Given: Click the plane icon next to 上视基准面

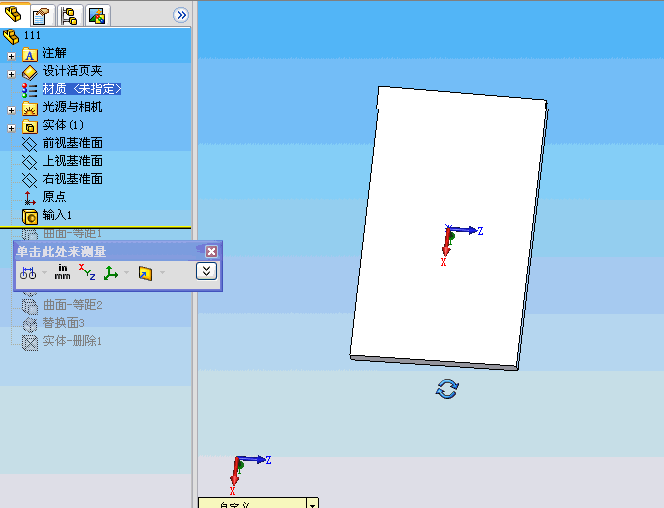Looking at the screenshot, I should pos(30,162).
